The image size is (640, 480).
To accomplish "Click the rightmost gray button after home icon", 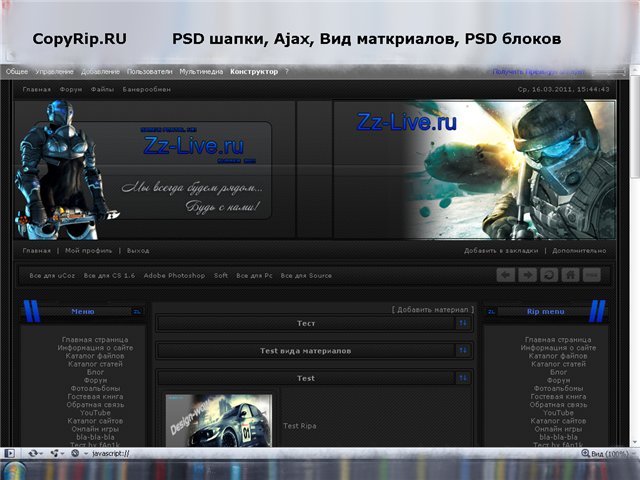I will 592,275.
